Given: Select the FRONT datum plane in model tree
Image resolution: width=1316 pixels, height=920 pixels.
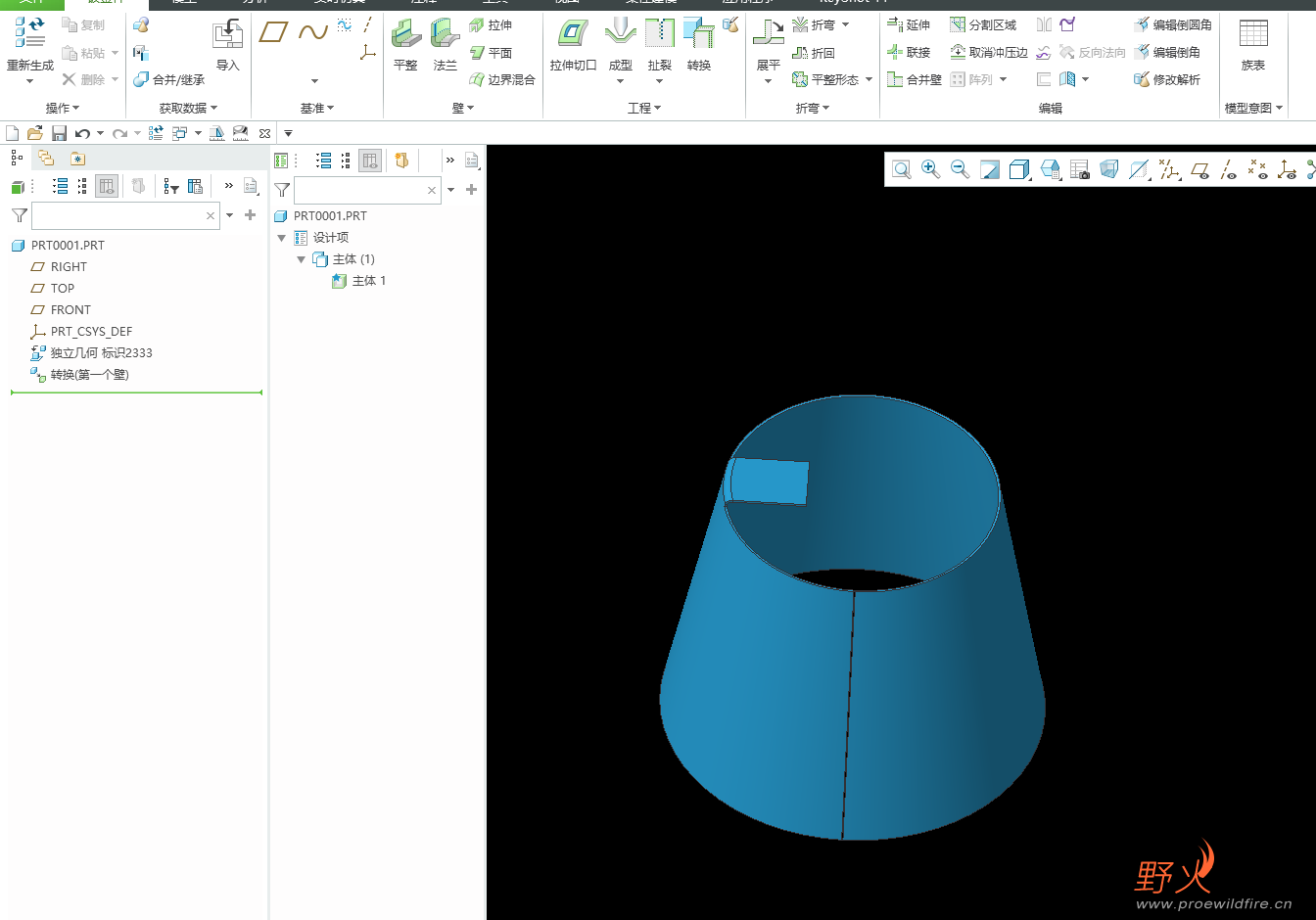Looking at the screenshot, I should click(61, 309).
